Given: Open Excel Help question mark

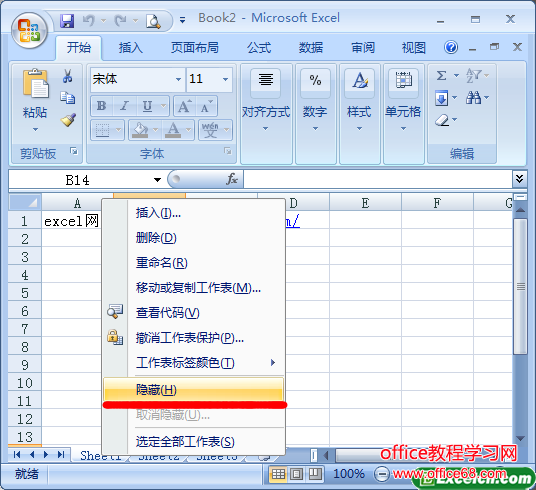Looking at the screenshot, I should [x=451, y=47].
